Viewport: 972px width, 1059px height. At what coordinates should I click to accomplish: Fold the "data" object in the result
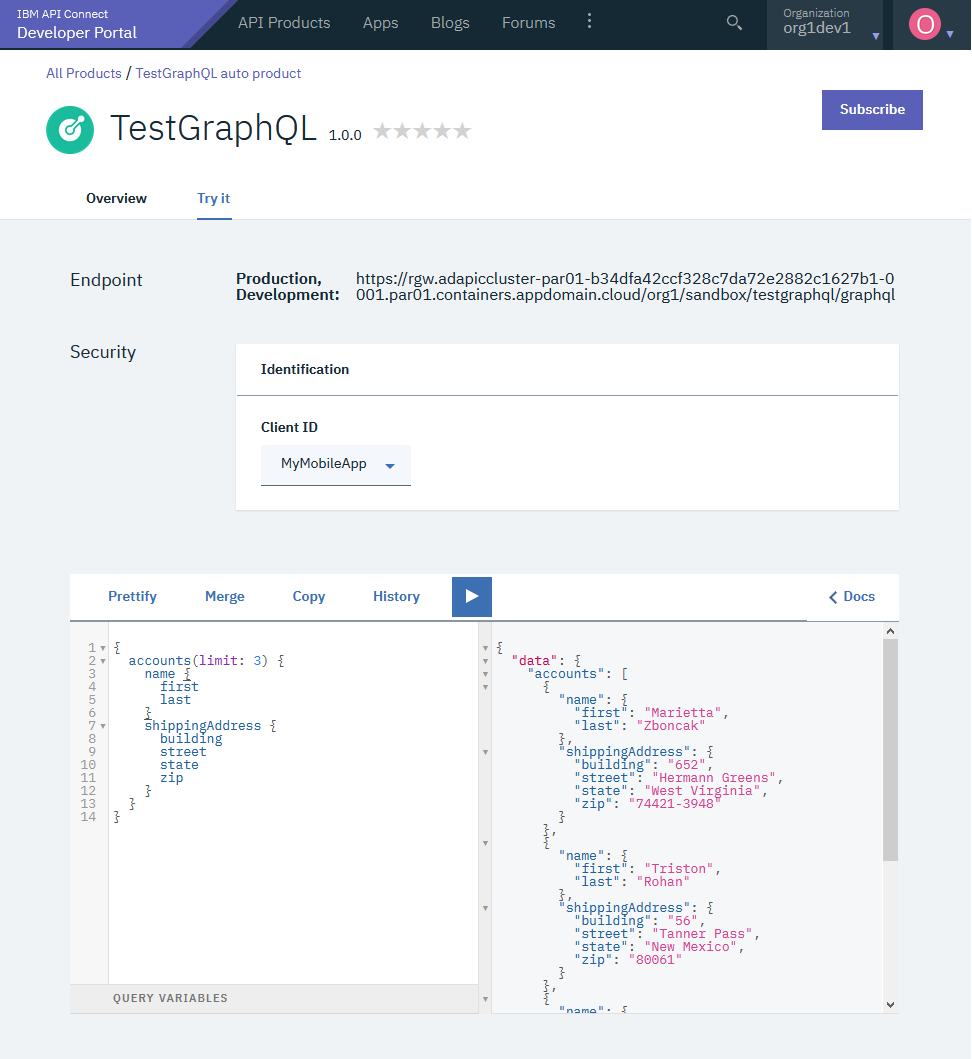[x=486, y=661]
